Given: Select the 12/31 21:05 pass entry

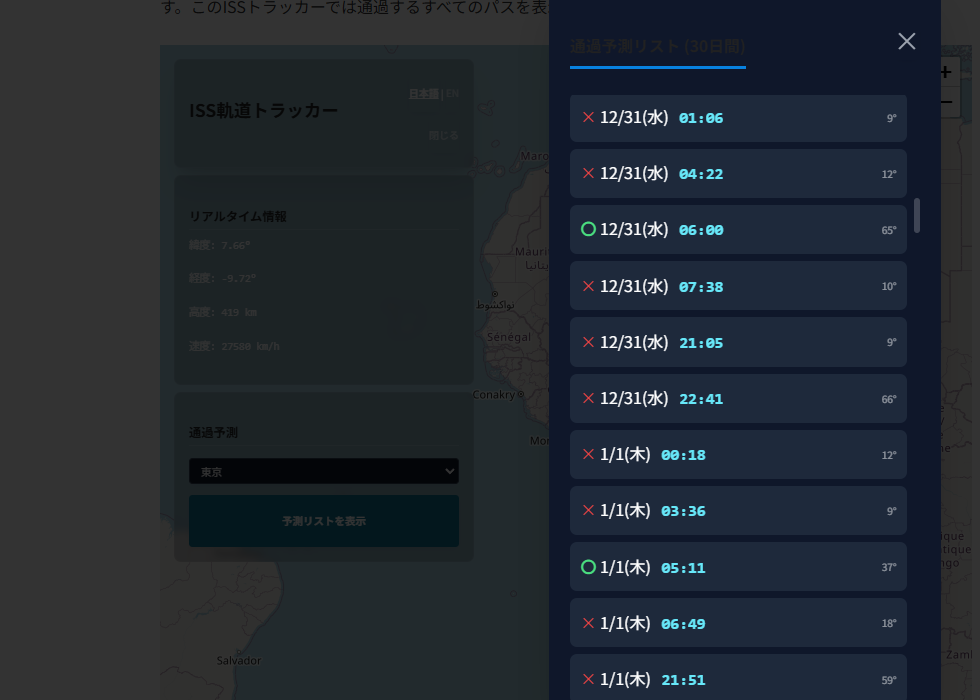Looking at the screenshot, I should click(x=738, y=343).
